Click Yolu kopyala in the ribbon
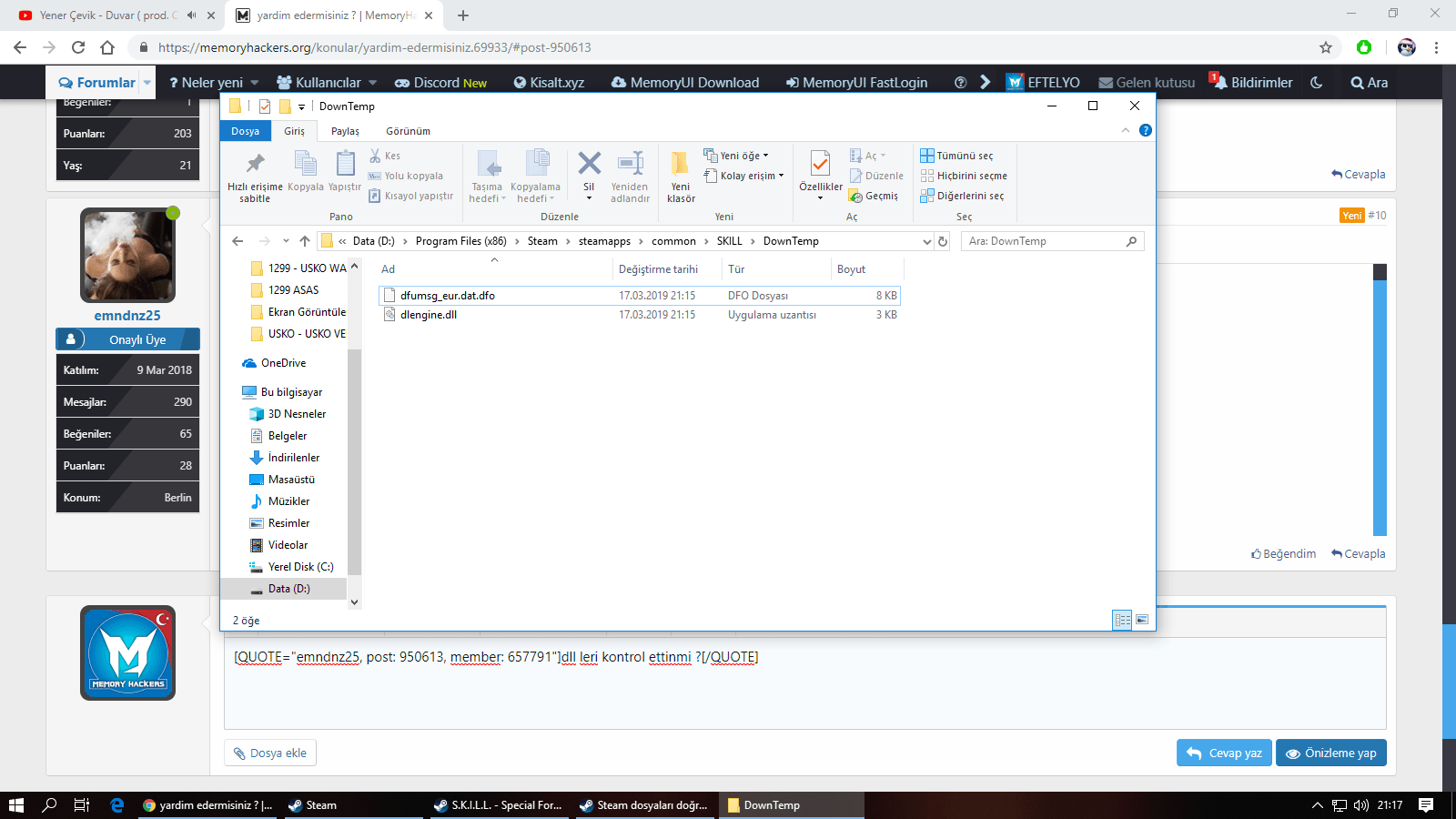Image resolution: width=1456 pixels, height=819 pixels. (406, 176)
